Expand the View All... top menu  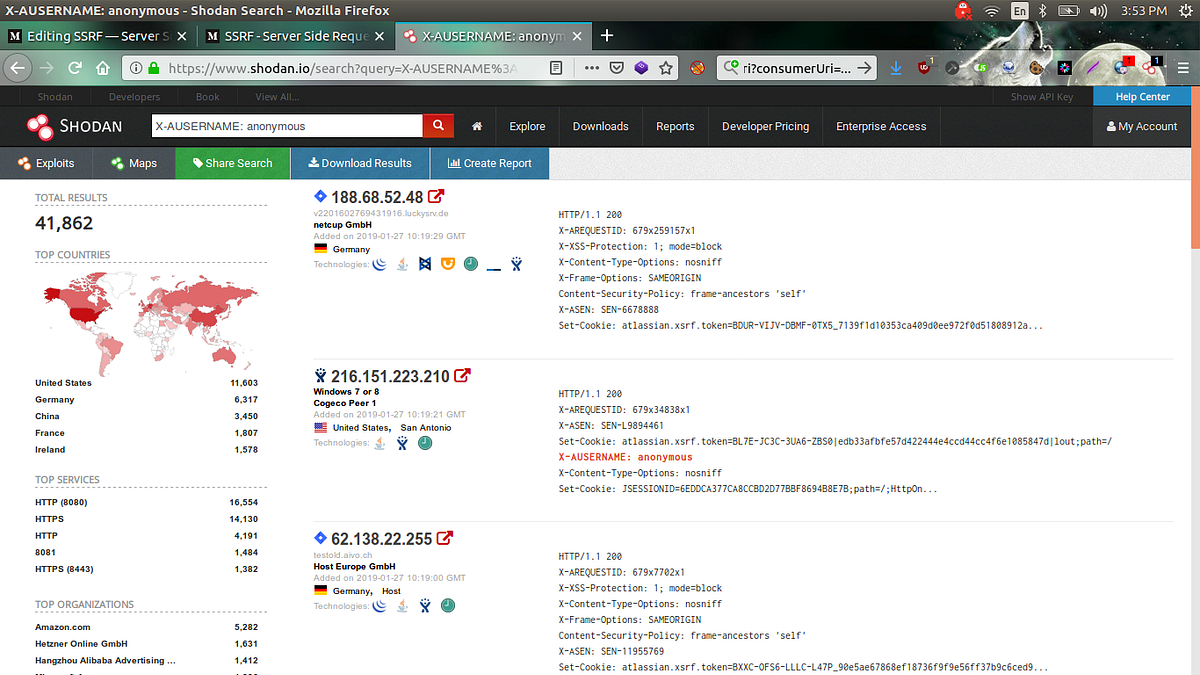click(277, 97)
